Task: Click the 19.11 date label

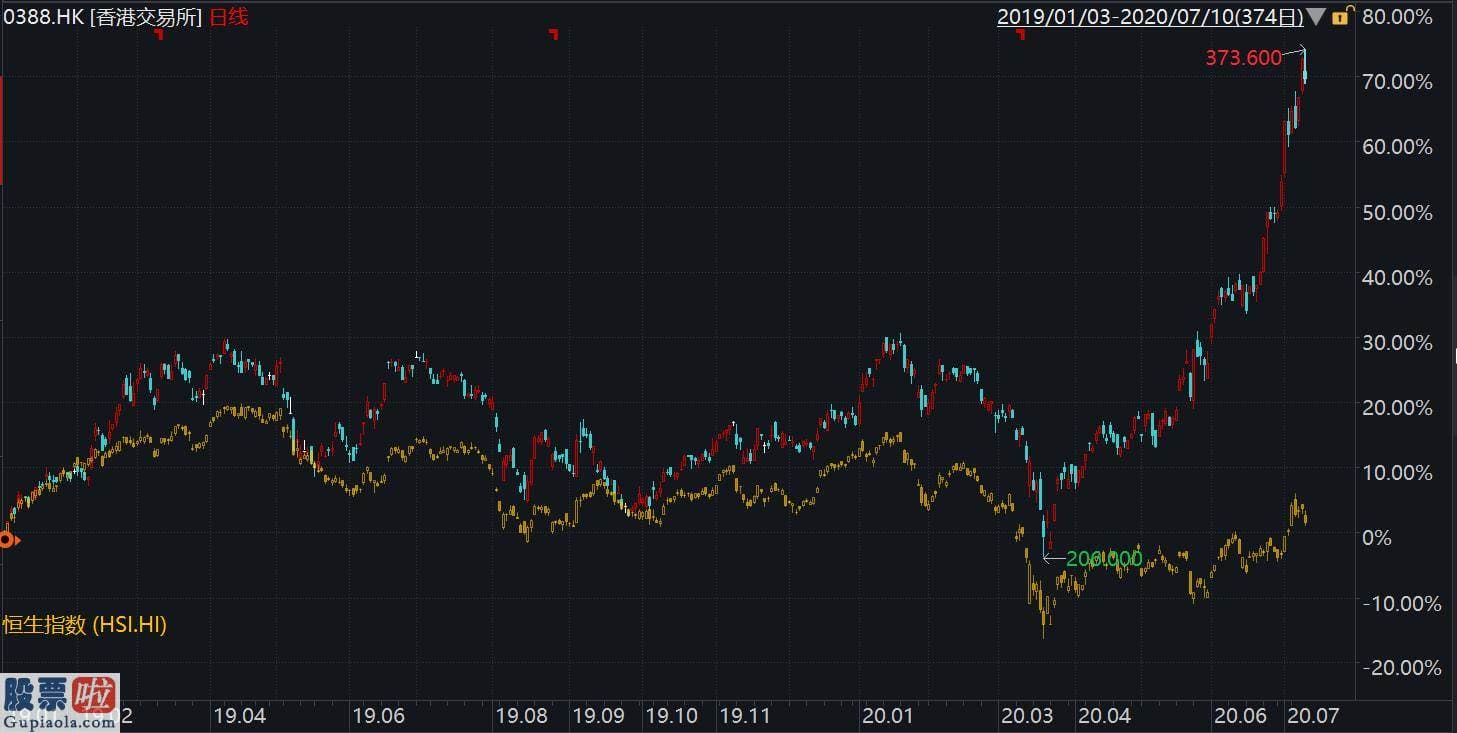Action: (745, 716)
